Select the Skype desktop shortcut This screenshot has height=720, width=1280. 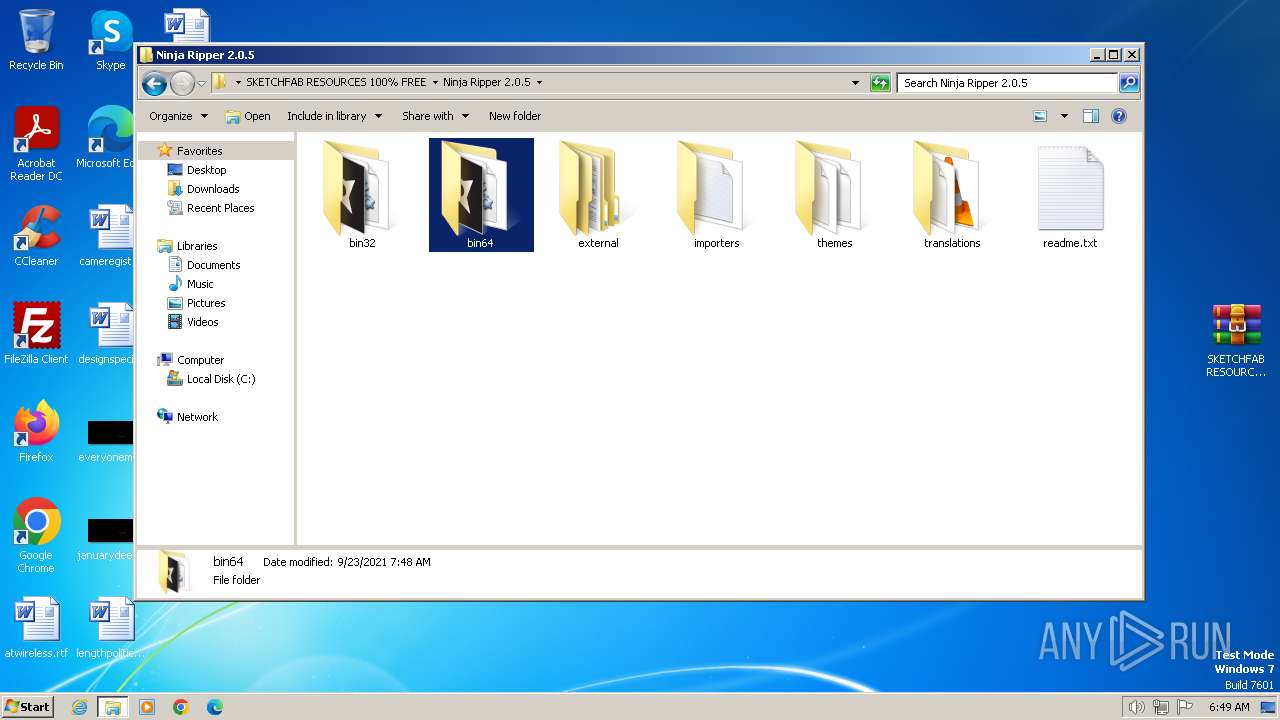pos(110,40)
